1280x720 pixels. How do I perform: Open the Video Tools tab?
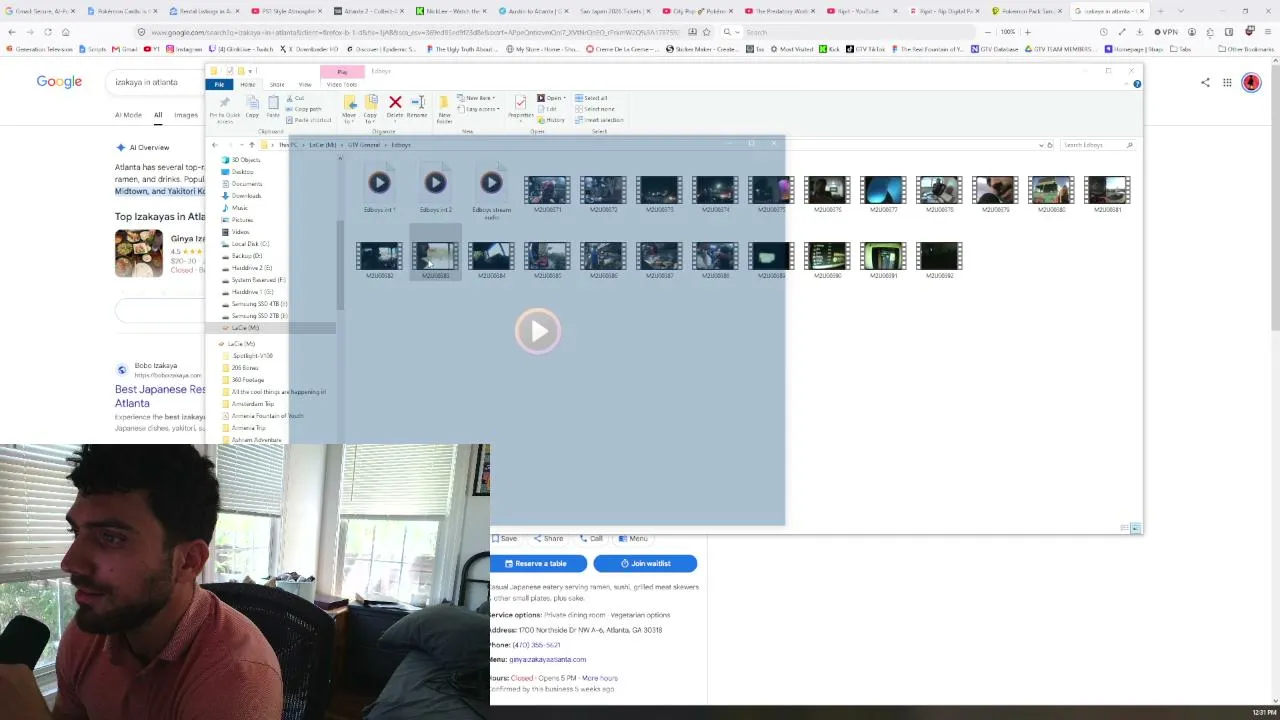(342, 84)
